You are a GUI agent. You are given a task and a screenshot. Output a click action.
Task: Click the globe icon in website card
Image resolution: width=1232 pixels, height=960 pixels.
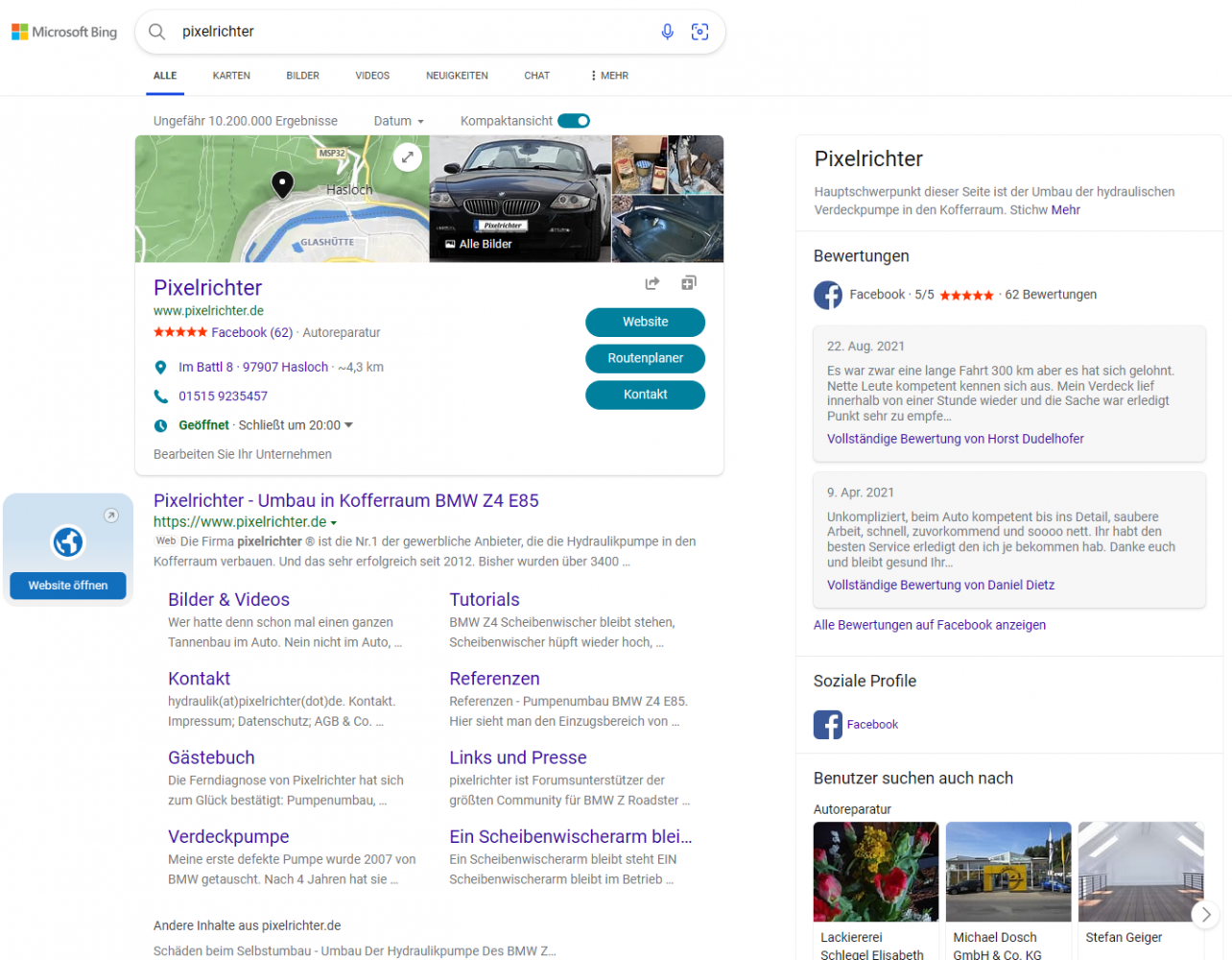point(68,542)
